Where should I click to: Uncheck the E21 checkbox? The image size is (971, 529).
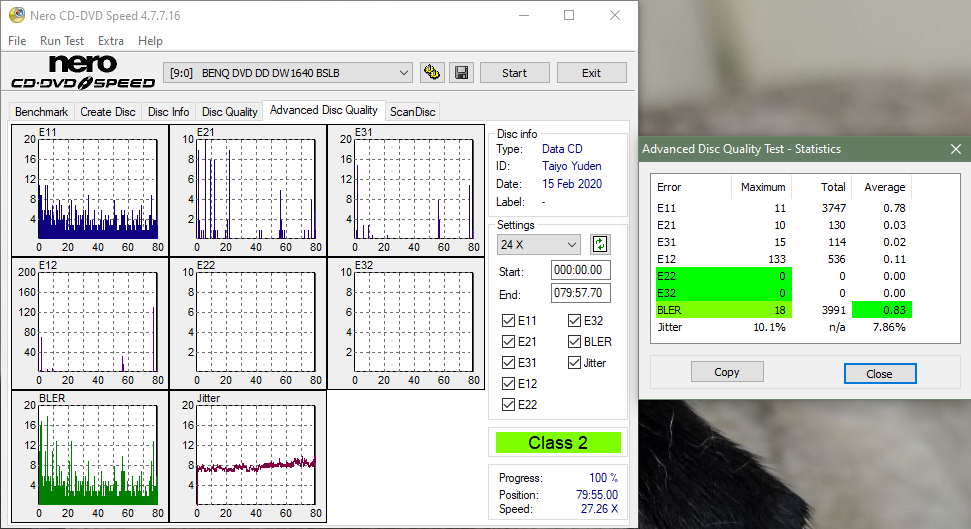coord(508,341)
